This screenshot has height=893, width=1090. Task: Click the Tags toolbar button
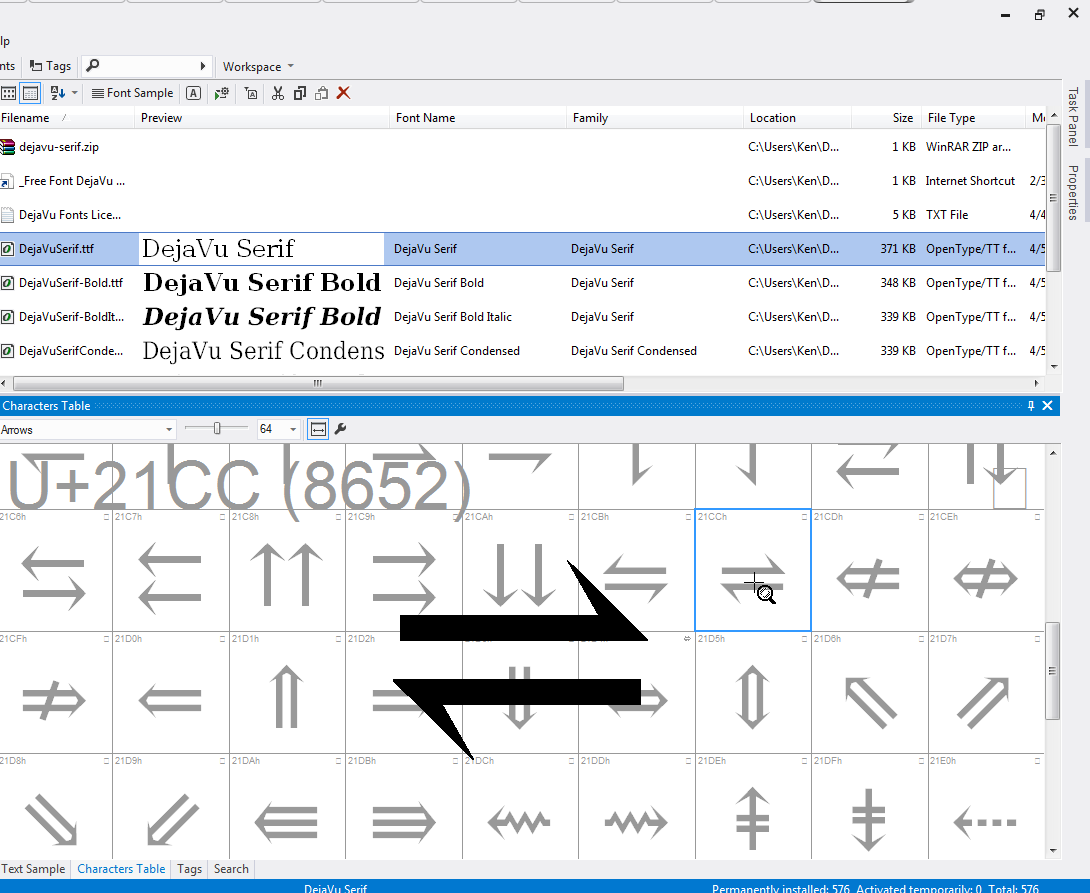[x=50, y=66]
